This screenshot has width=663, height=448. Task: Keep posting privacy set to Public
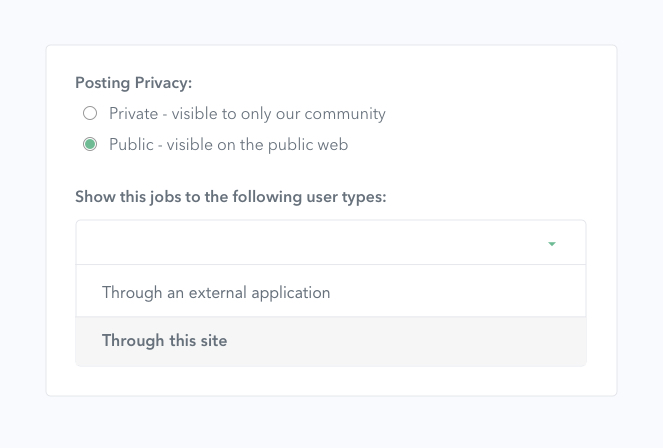click(90, 145)
